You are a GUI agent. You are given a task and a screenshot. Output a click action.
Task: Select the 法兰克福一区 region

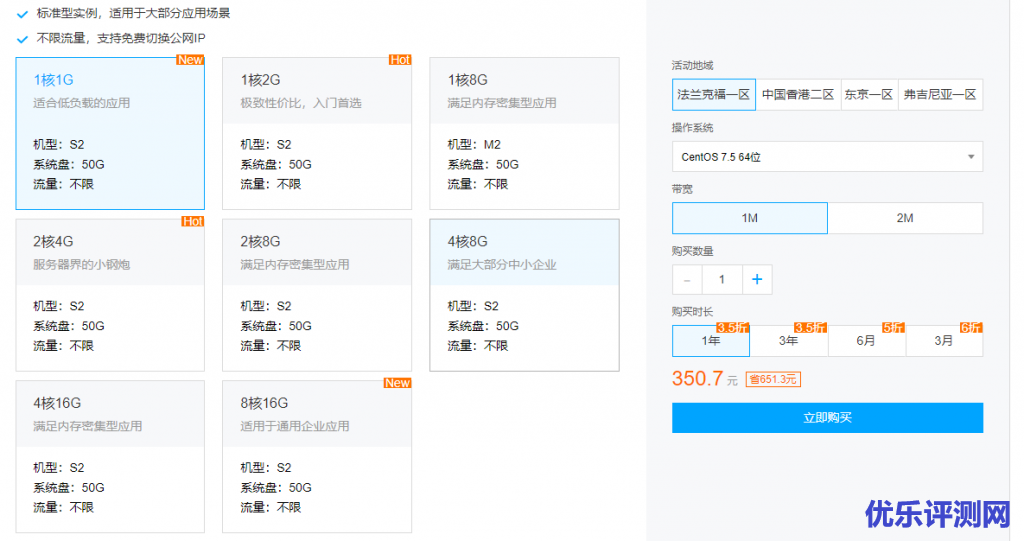coord(714,95)
